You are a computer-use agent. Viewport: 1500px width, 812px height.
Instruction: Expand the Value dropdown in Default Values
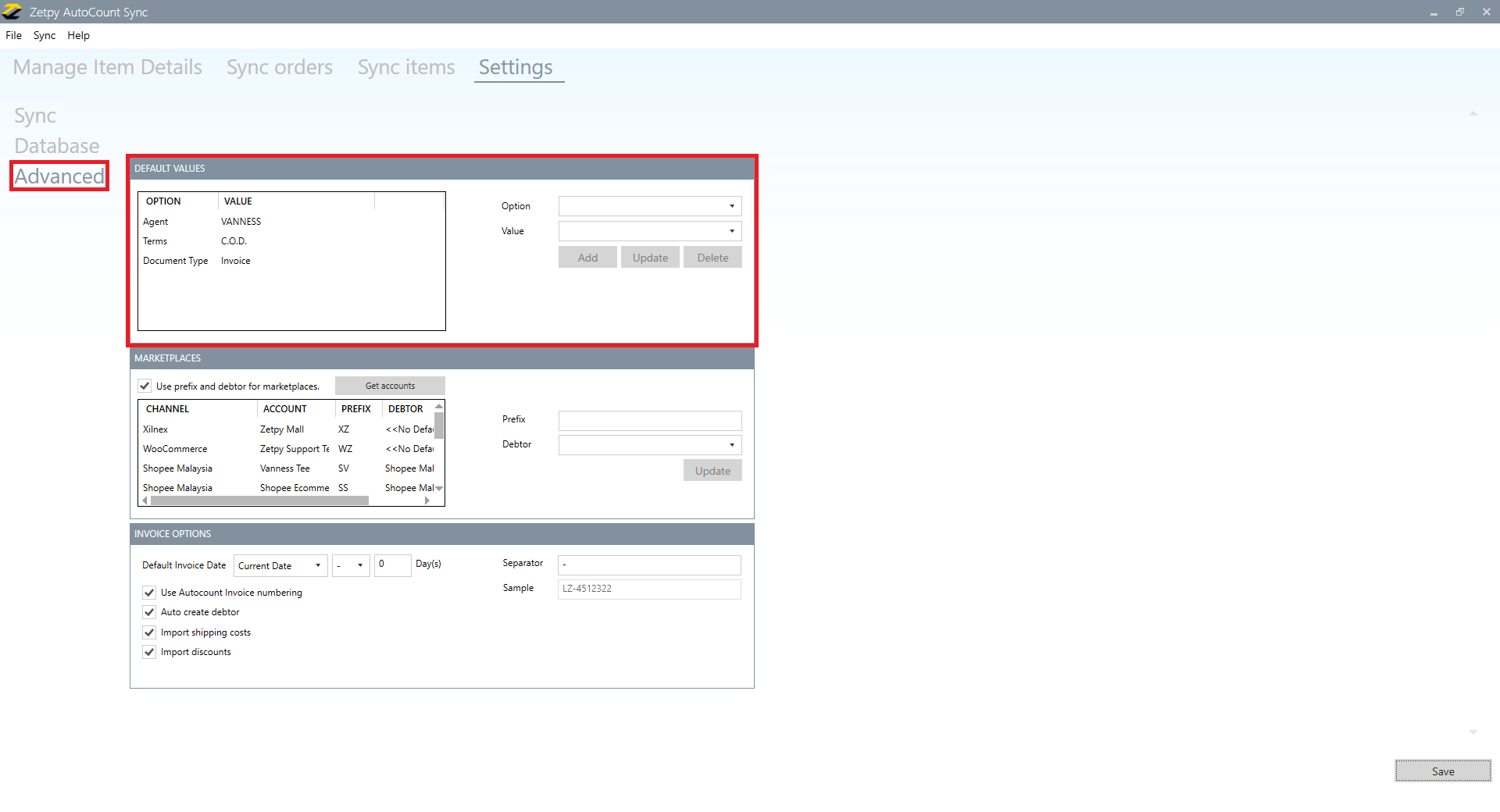point(650,231)
